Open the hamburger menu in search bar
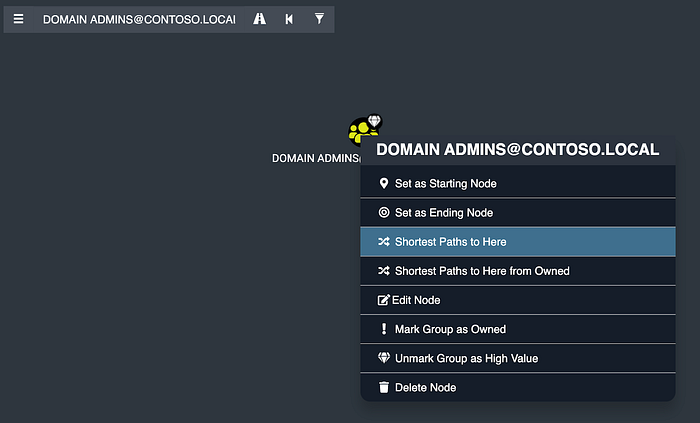The height and width of the screenshot is (423, 700). pos(18,19)
